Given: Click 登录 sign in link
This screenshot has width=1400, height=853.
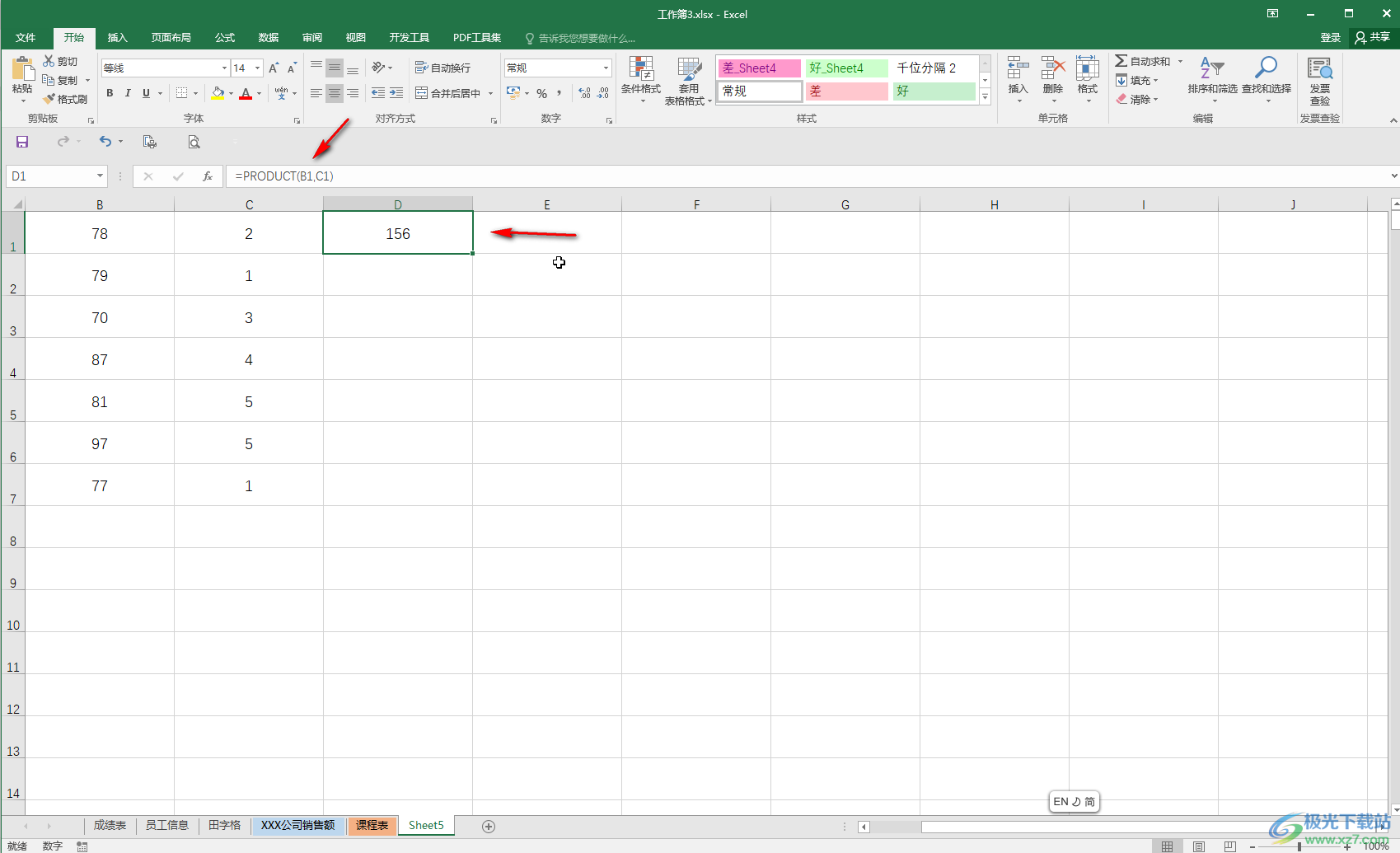Looking at the screenshot, I should 1331,38.
